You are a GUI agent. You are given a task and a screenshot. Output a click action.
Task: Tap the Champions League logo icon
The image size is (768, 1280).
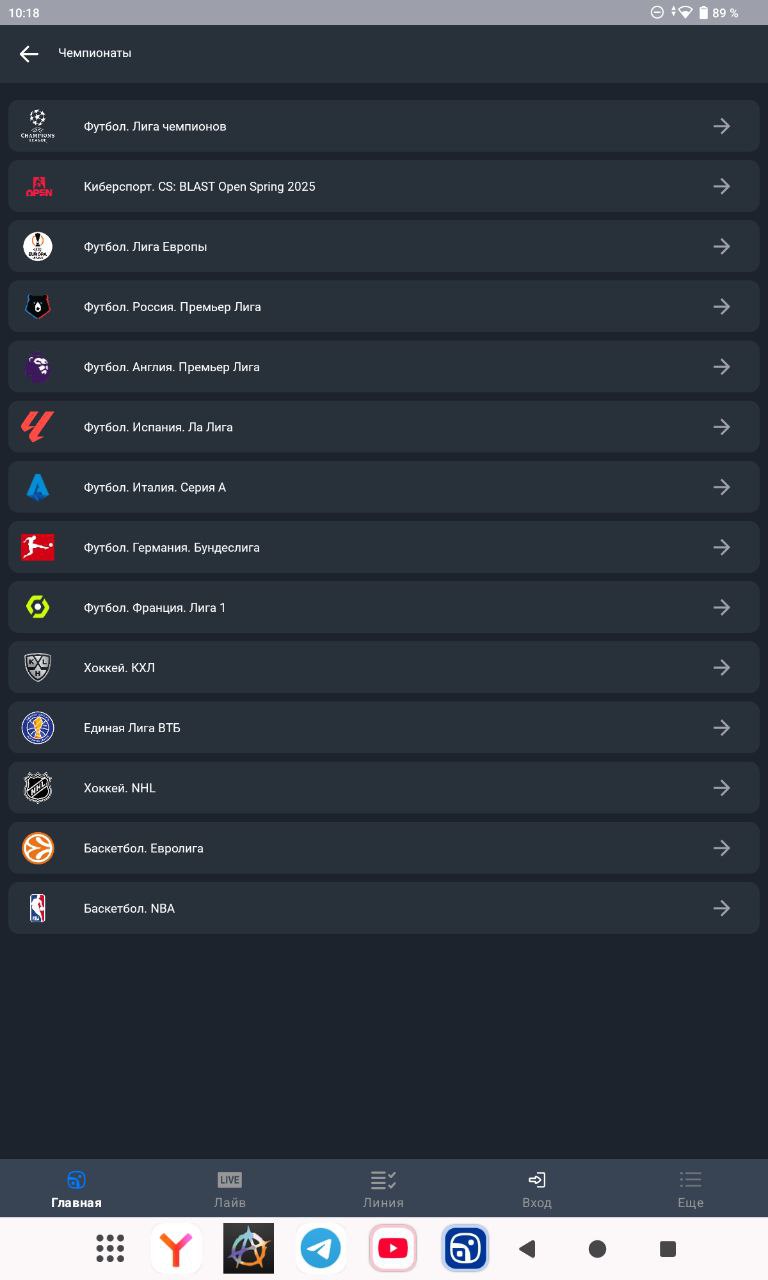pos(38,126)
